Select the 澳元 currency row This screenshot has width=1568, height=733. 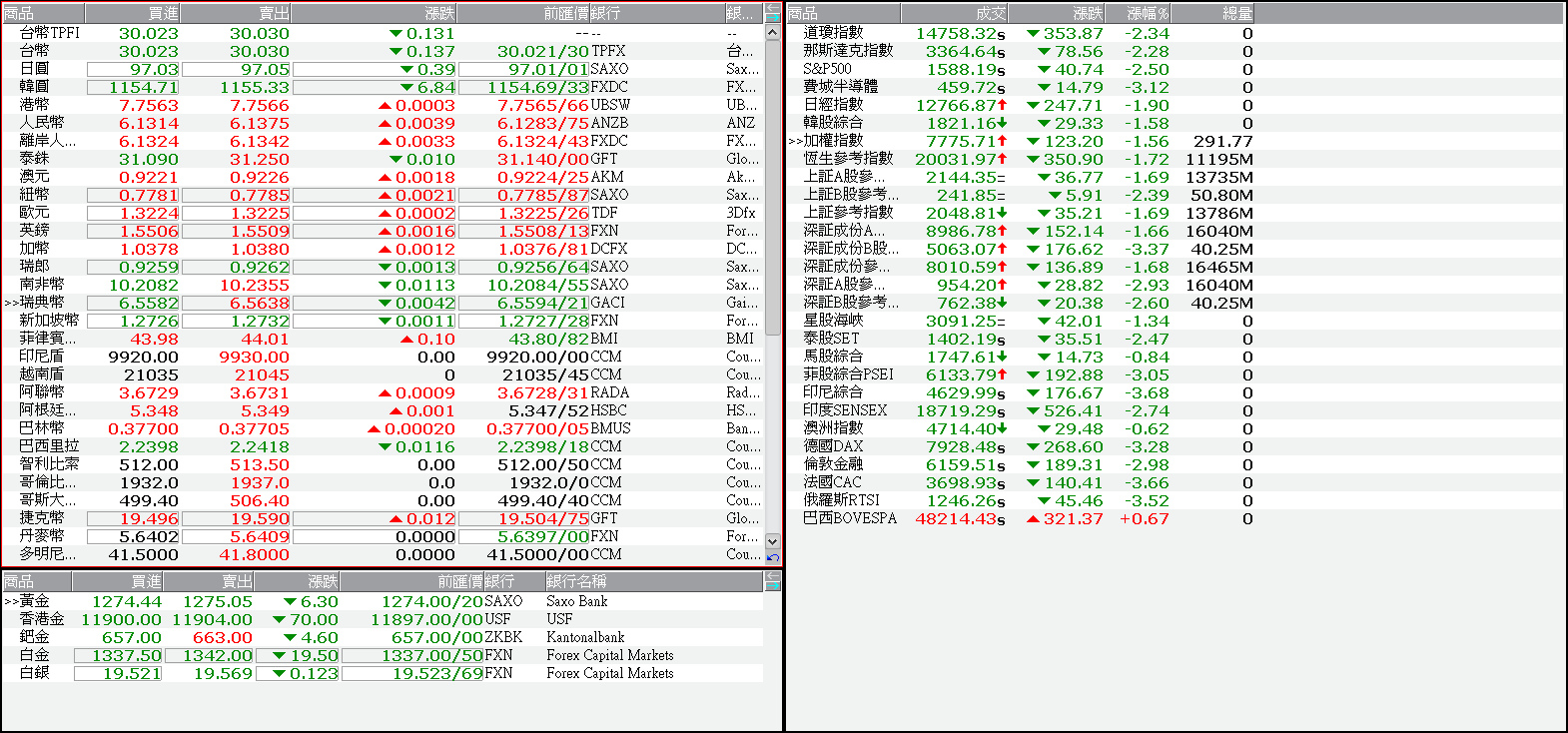(x=383, y=177)
